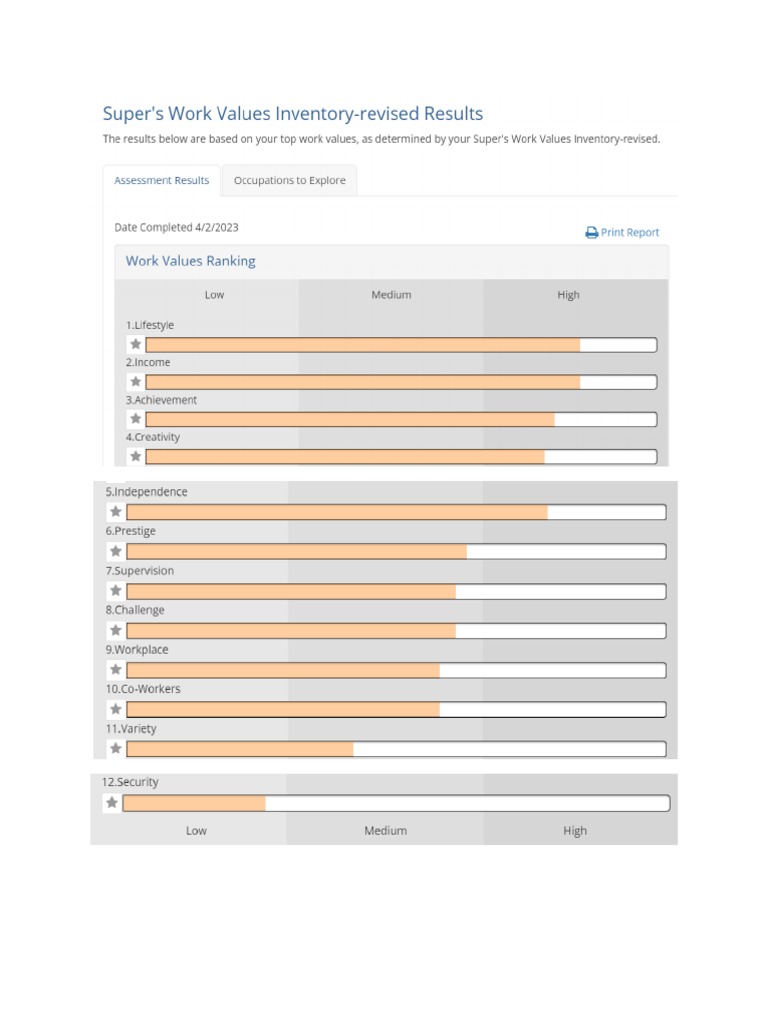Click the star icon beside Co-Workers

(x=116, y=709)
